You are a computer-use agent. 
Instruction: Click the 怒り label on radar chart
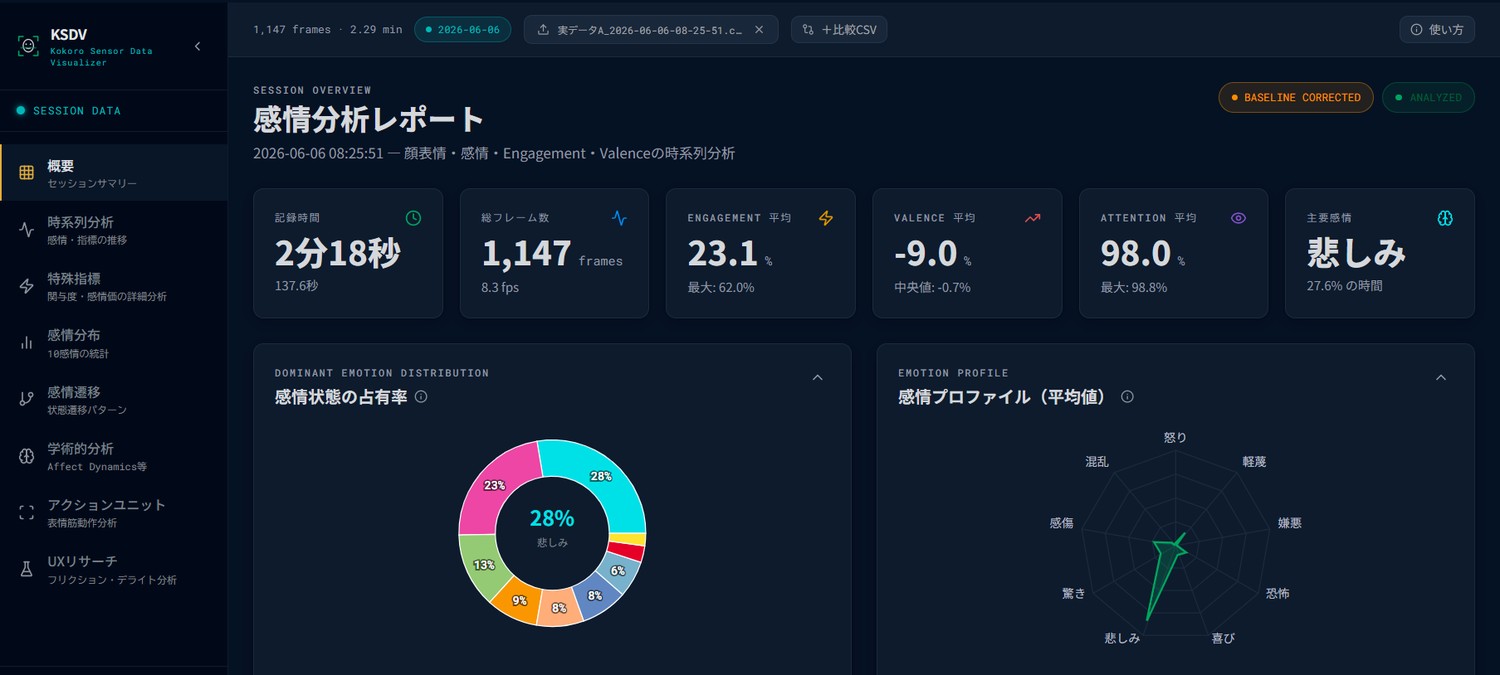[1176, 437]
